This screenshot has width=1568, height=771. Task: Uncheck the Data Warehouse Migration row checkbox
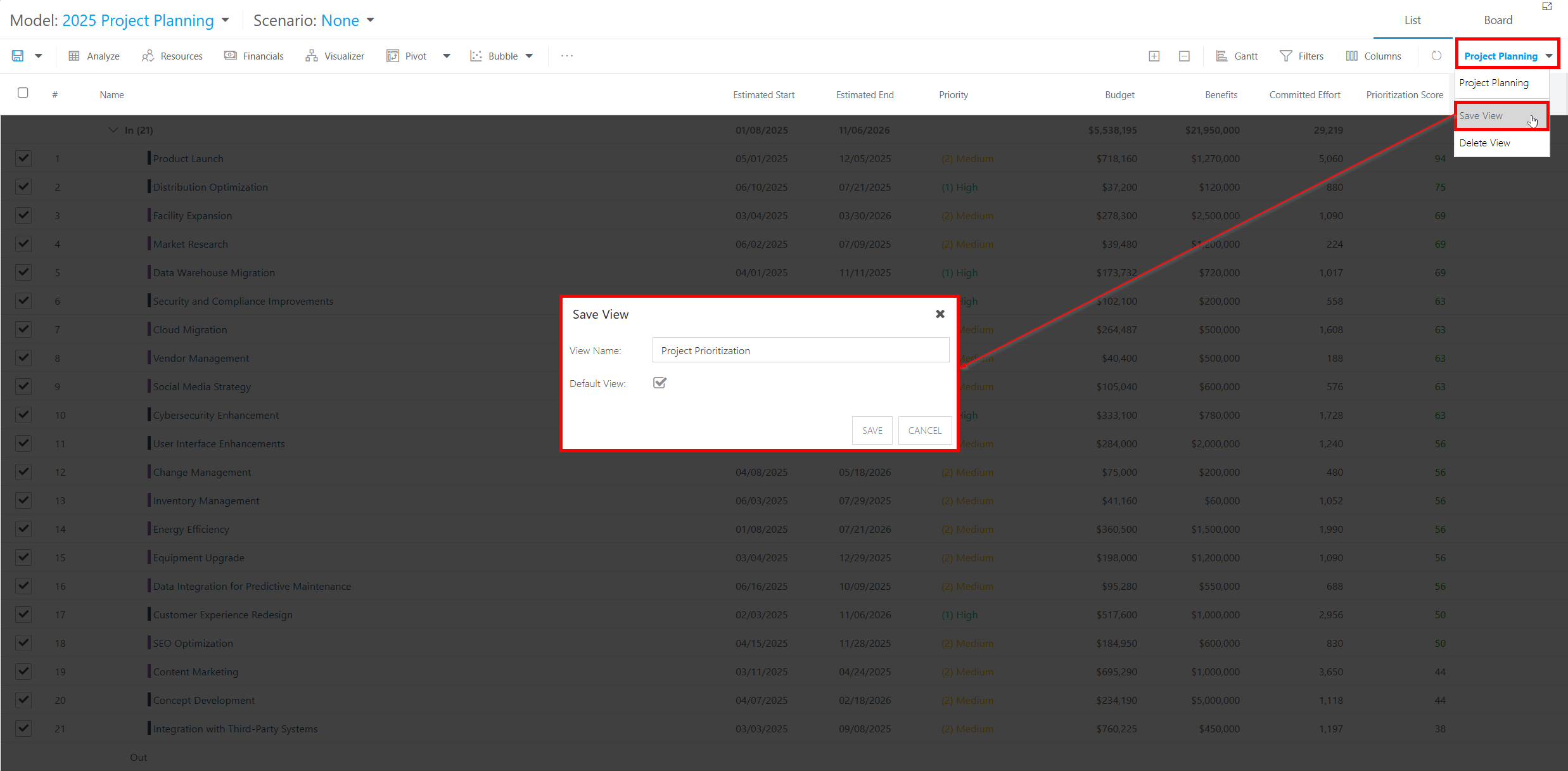pyautogui.click(x=23, y=272)
